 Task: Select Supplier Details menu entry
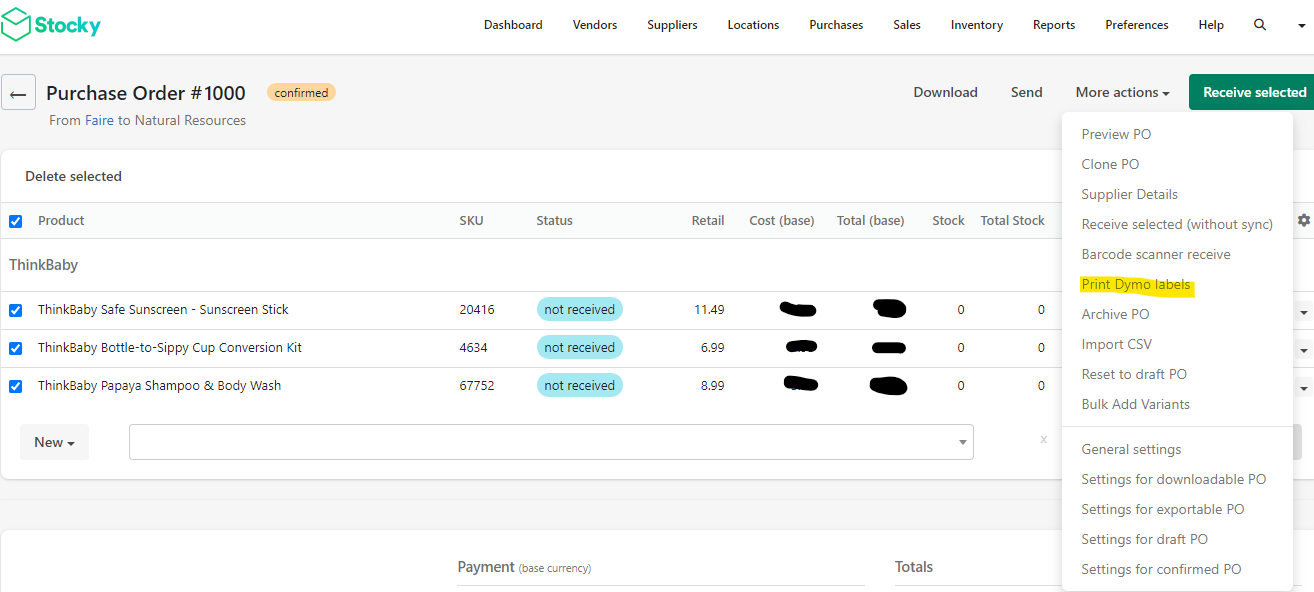tap(1129, 194)
